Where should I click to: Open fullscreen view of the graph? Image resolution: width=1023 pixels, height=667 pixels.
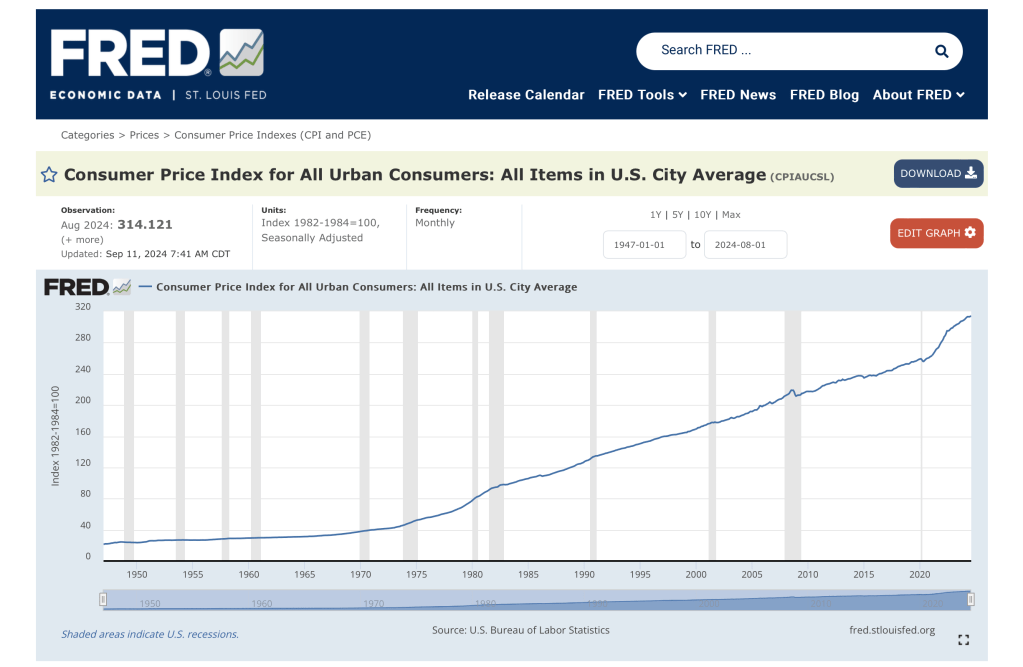tap(963, 640)
